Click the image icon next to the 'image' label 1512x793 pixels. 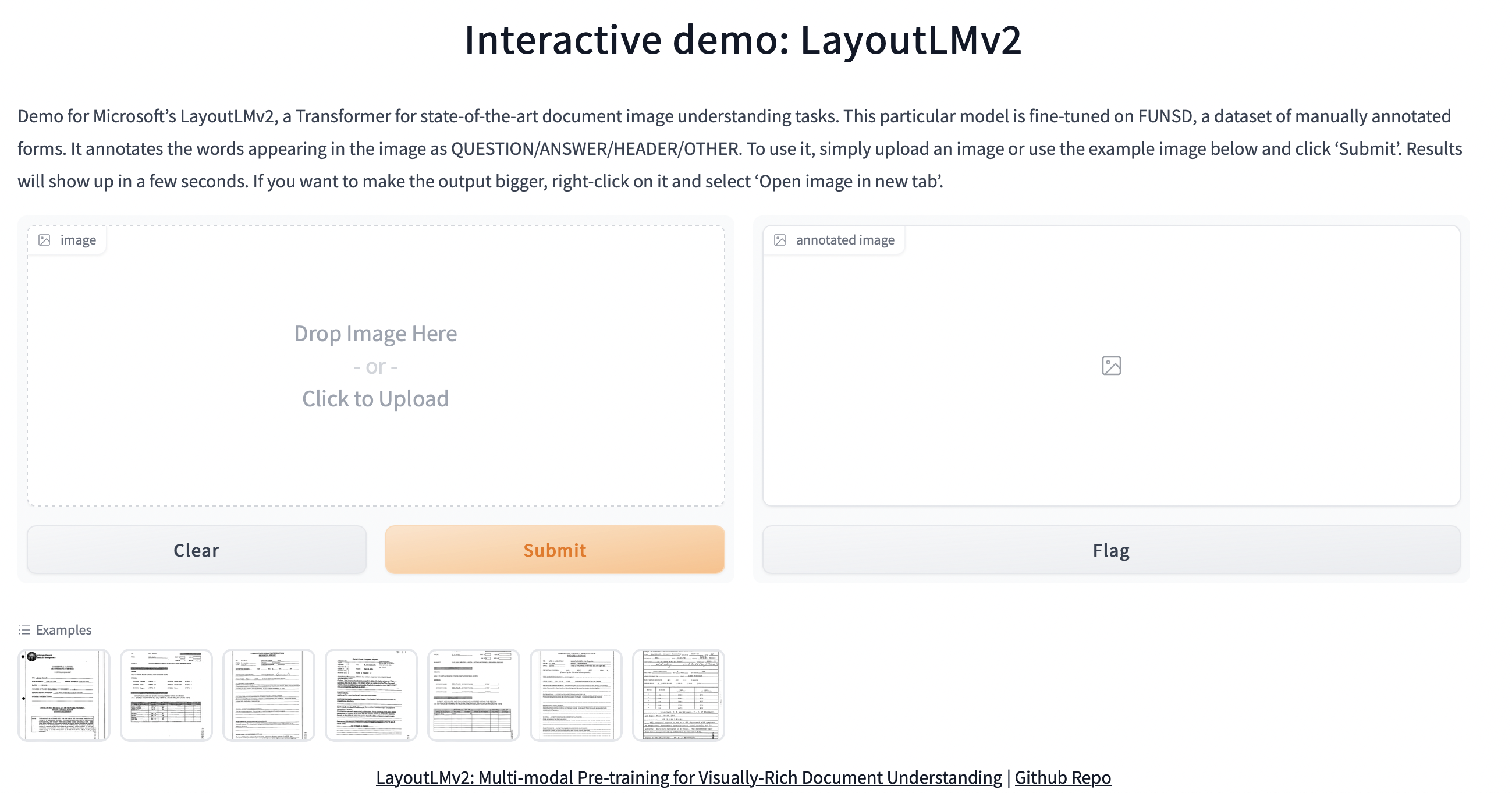(x=45, y=239)
